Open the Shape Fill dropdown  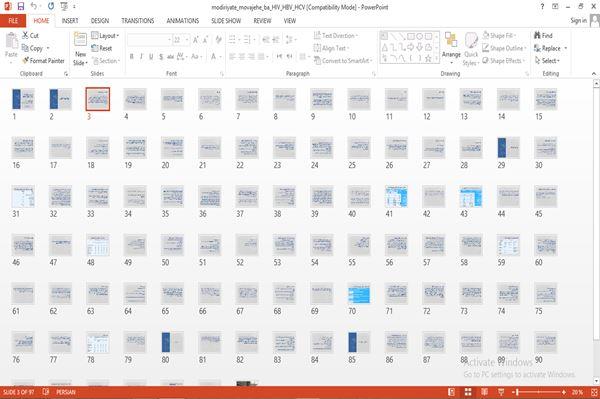click(x=499, y=35)
